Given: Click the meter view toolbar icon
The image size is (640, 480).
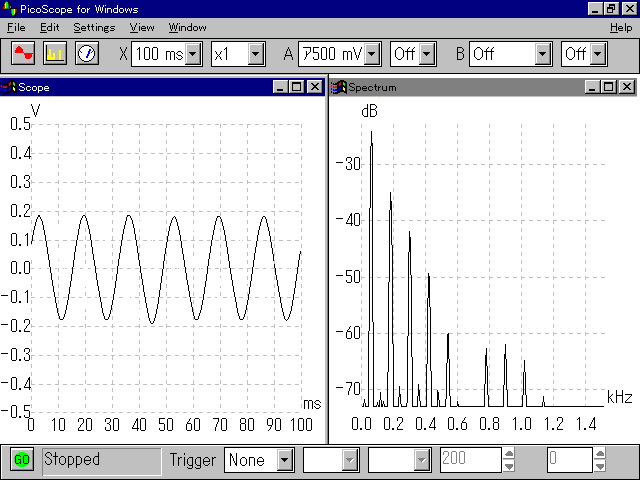Looking at the screenshot, I should [x=86, y=53].
